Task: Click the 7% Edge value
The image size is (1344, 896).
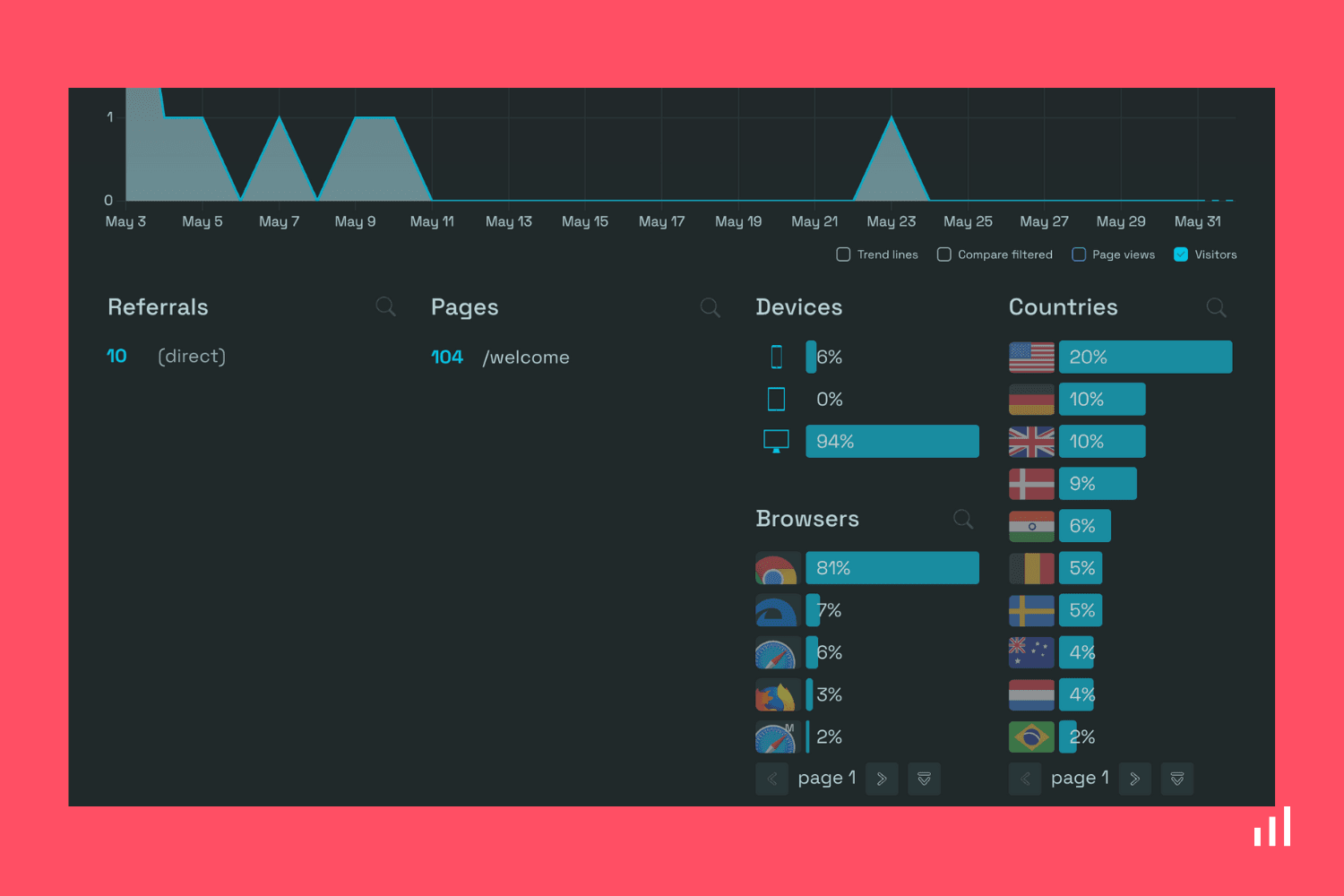Action: click(829, 610)
